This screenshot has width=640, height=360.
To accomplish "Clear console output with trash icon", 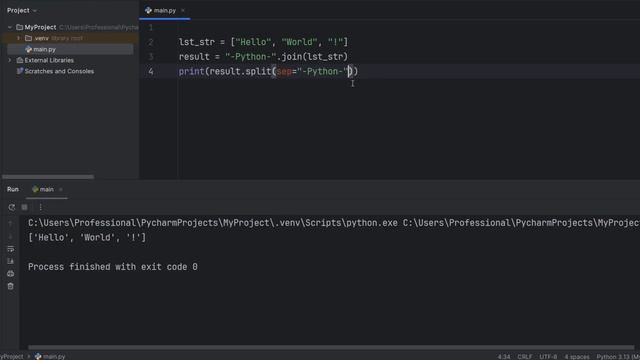I will click(x=11, y=286).
